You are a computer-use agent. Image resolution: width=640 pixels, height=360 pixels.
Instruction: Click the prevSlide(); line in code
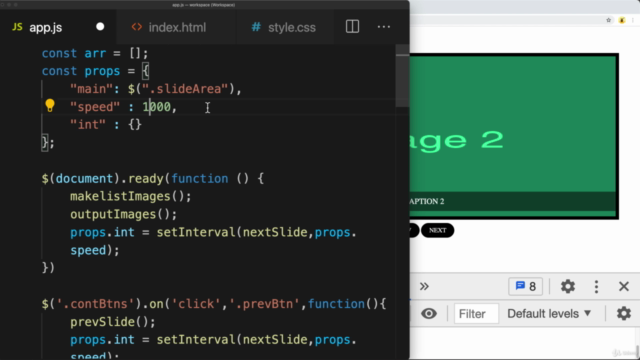(x=113, y=322)
